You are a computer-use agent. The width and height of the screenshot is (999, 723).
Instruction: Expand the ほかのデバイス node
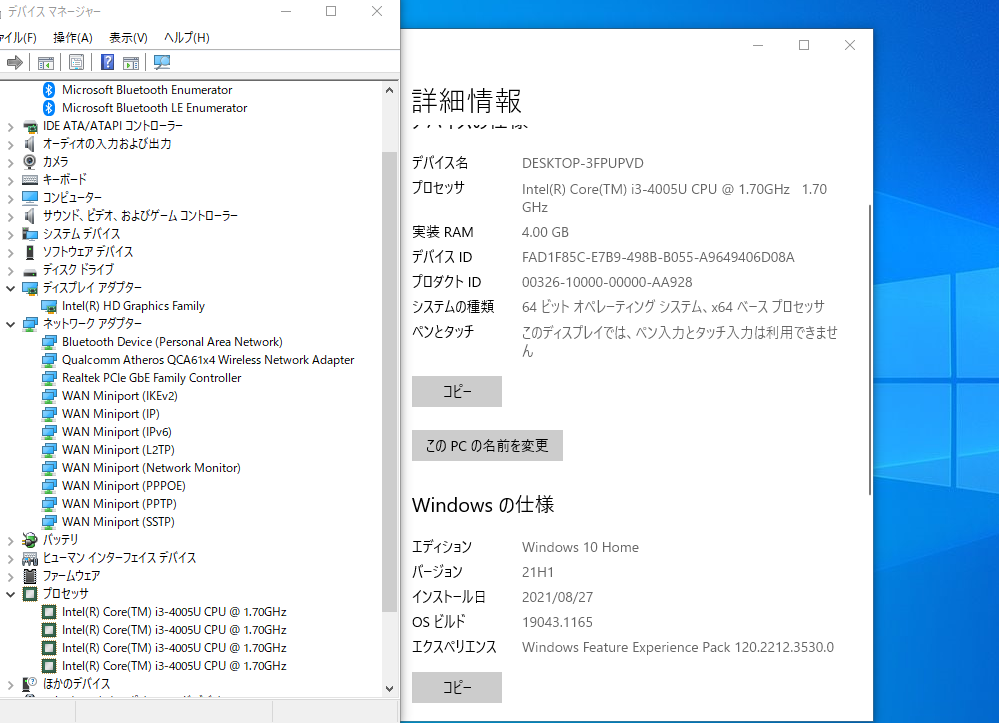(x=10, y=685)
